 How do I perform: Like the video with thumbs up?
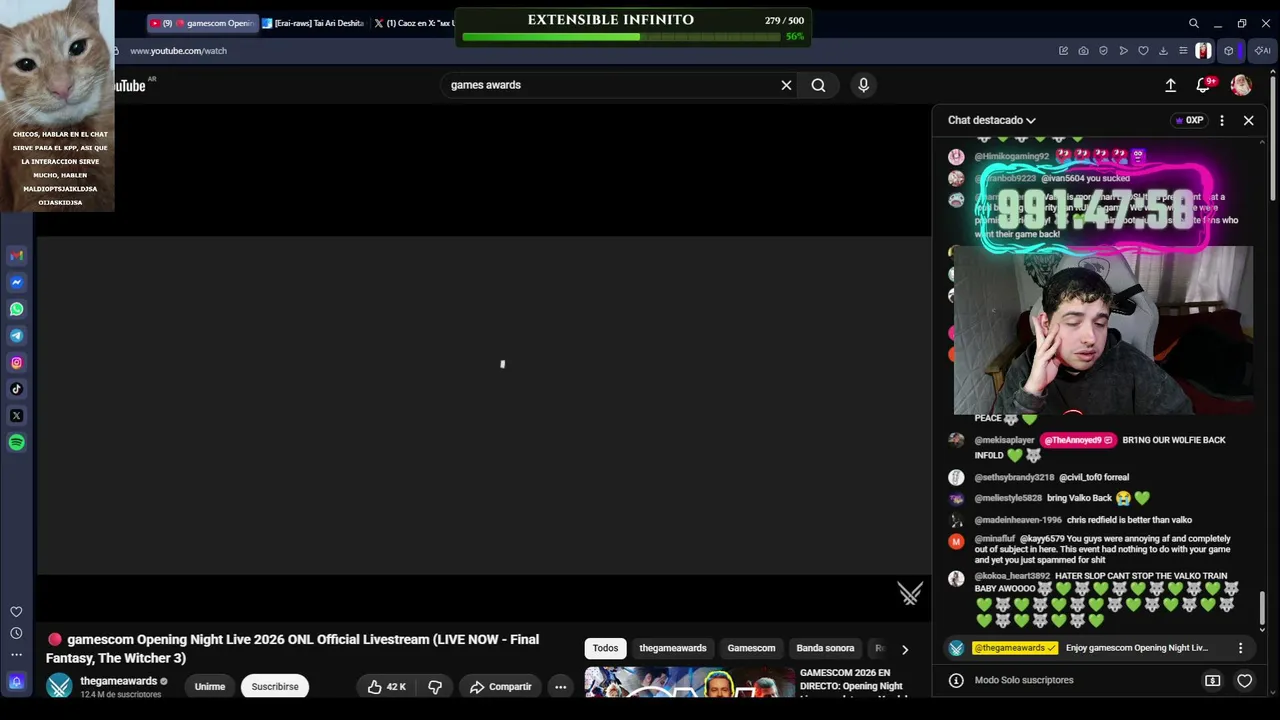[x=386, y=687]
